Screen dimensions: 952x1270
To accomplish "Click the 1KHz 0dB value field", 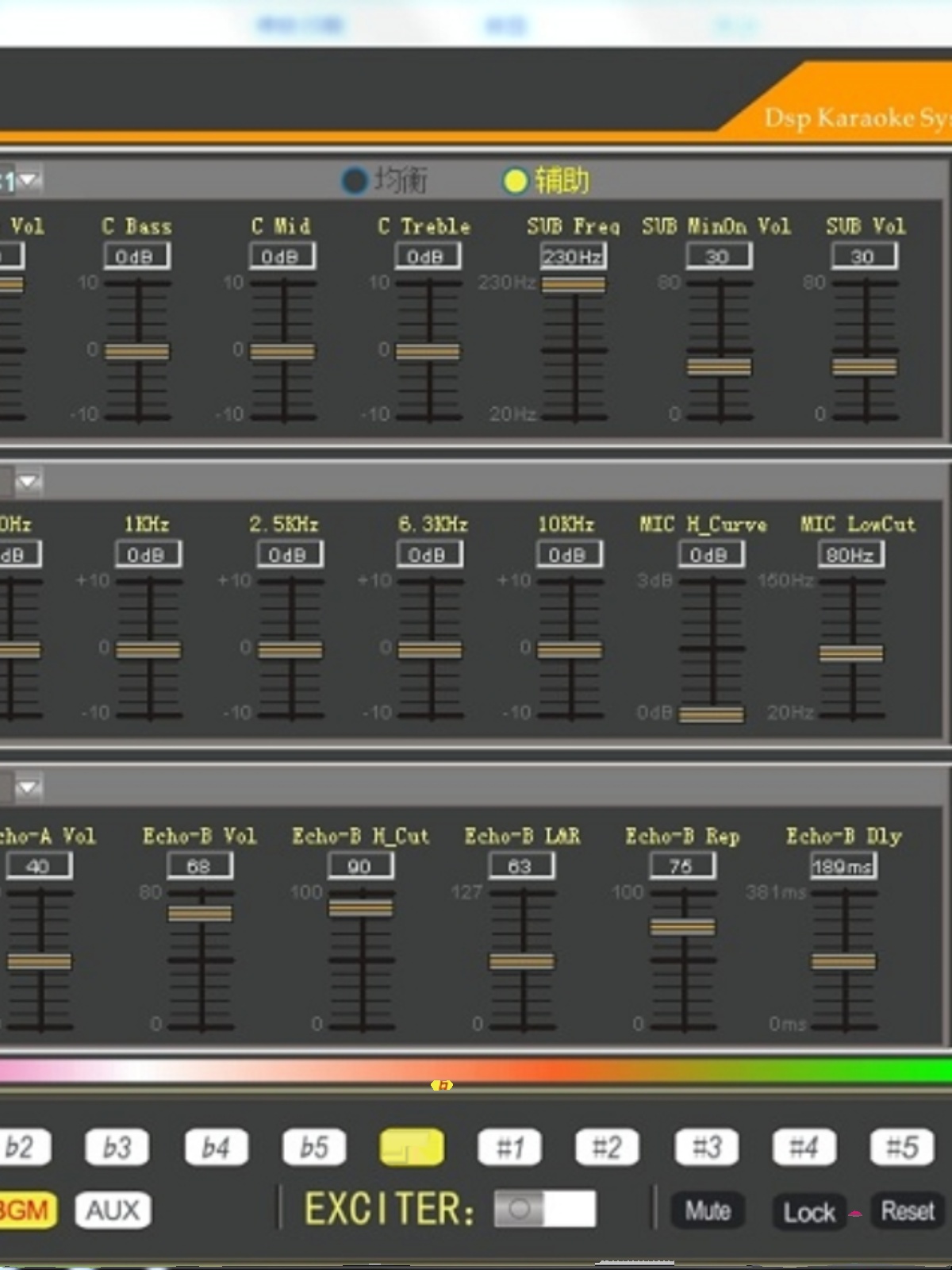I will 148,554.
